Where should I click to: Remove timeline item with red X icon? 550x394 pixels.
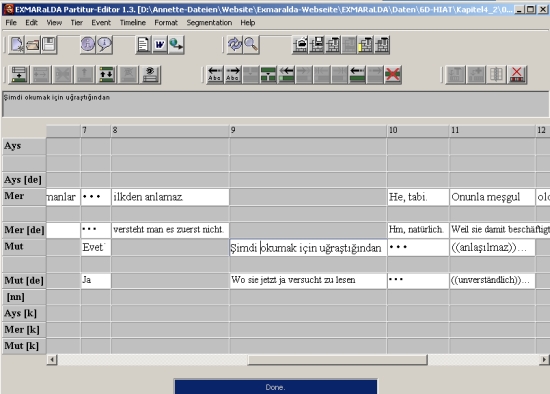pos(517,74)
